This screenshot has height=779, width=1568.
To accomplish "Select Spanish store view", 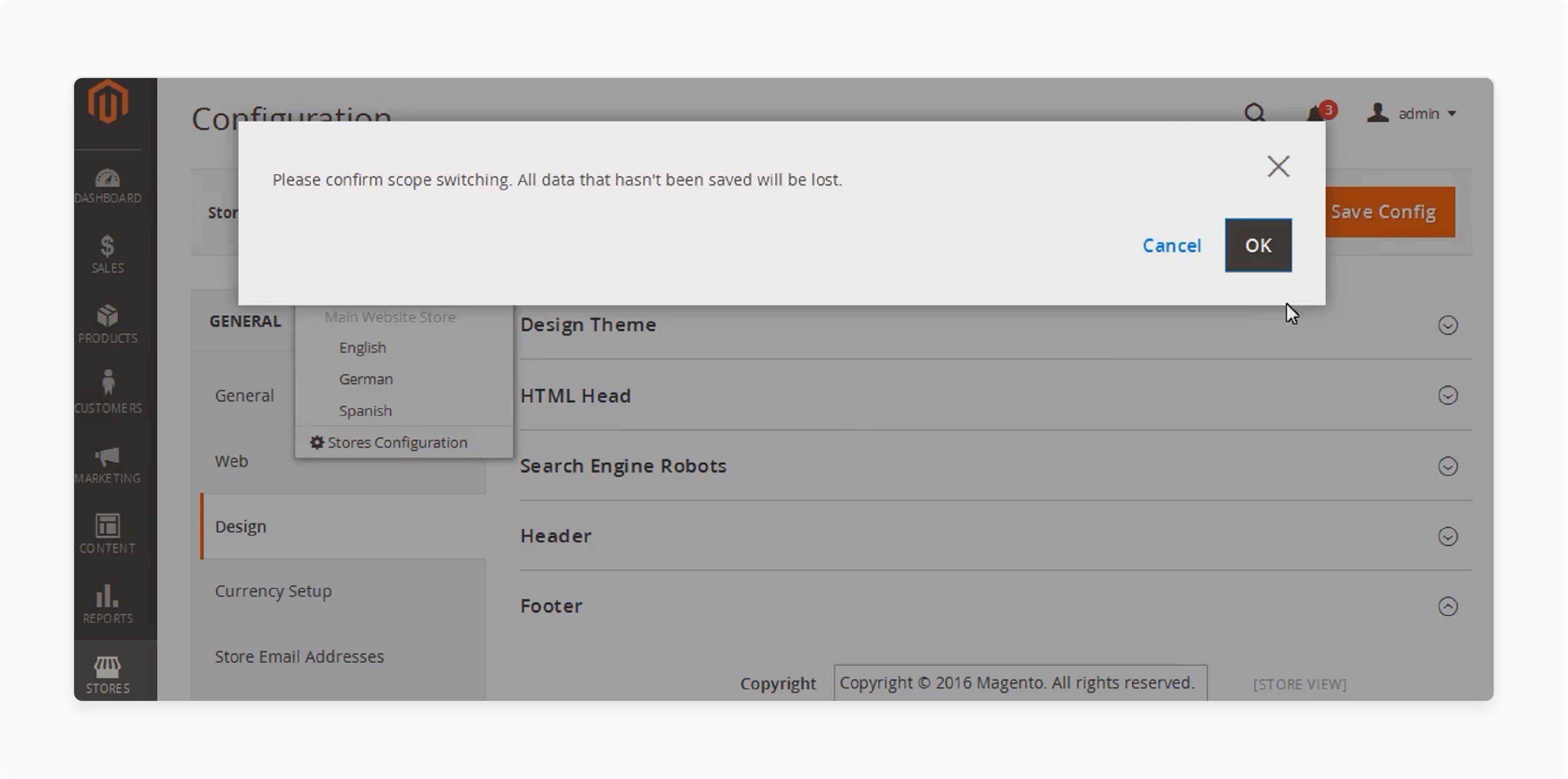I will coord(365,411).
